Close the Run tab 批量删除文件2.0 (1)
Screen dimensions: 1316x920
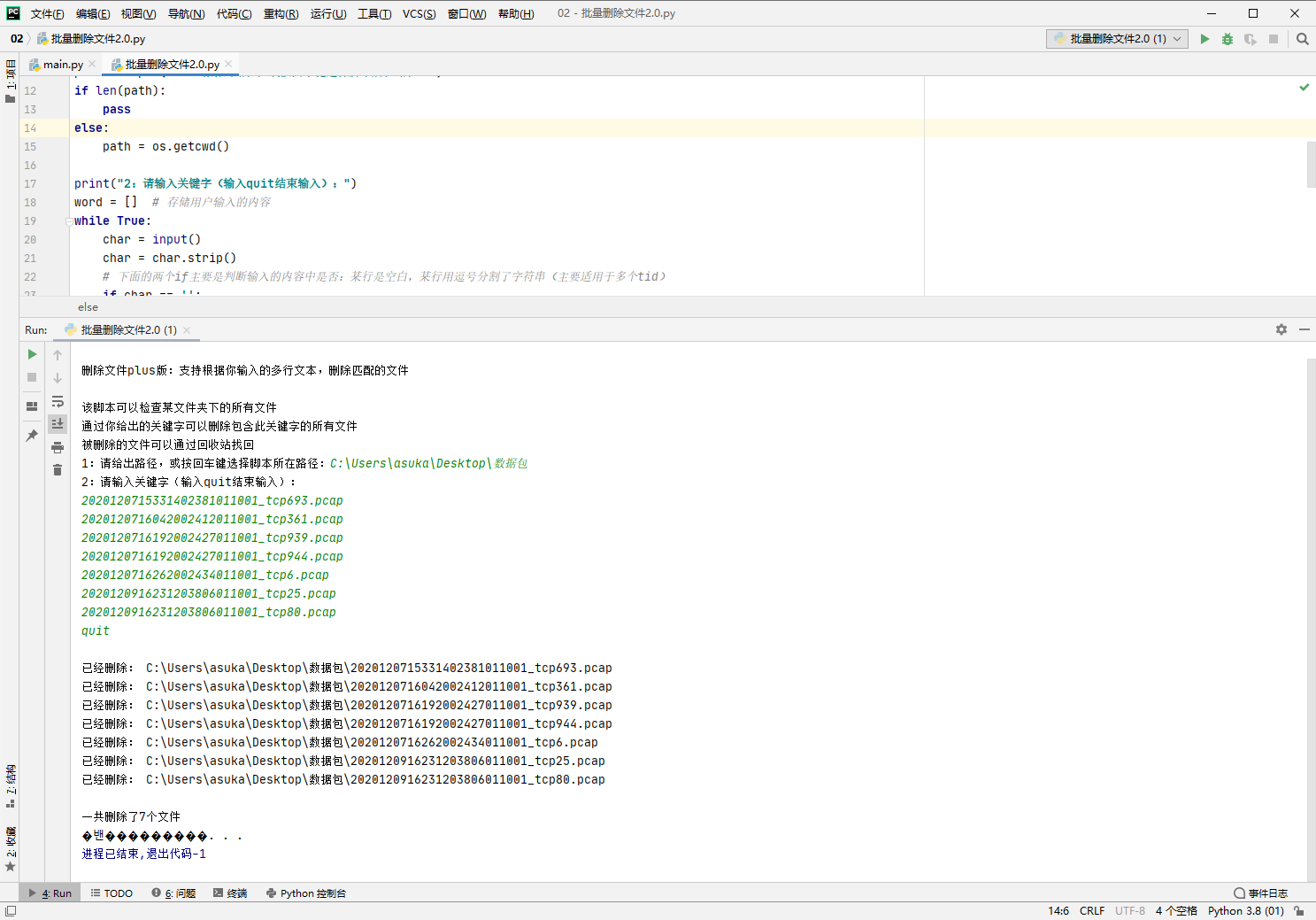[x=187, y=329]
